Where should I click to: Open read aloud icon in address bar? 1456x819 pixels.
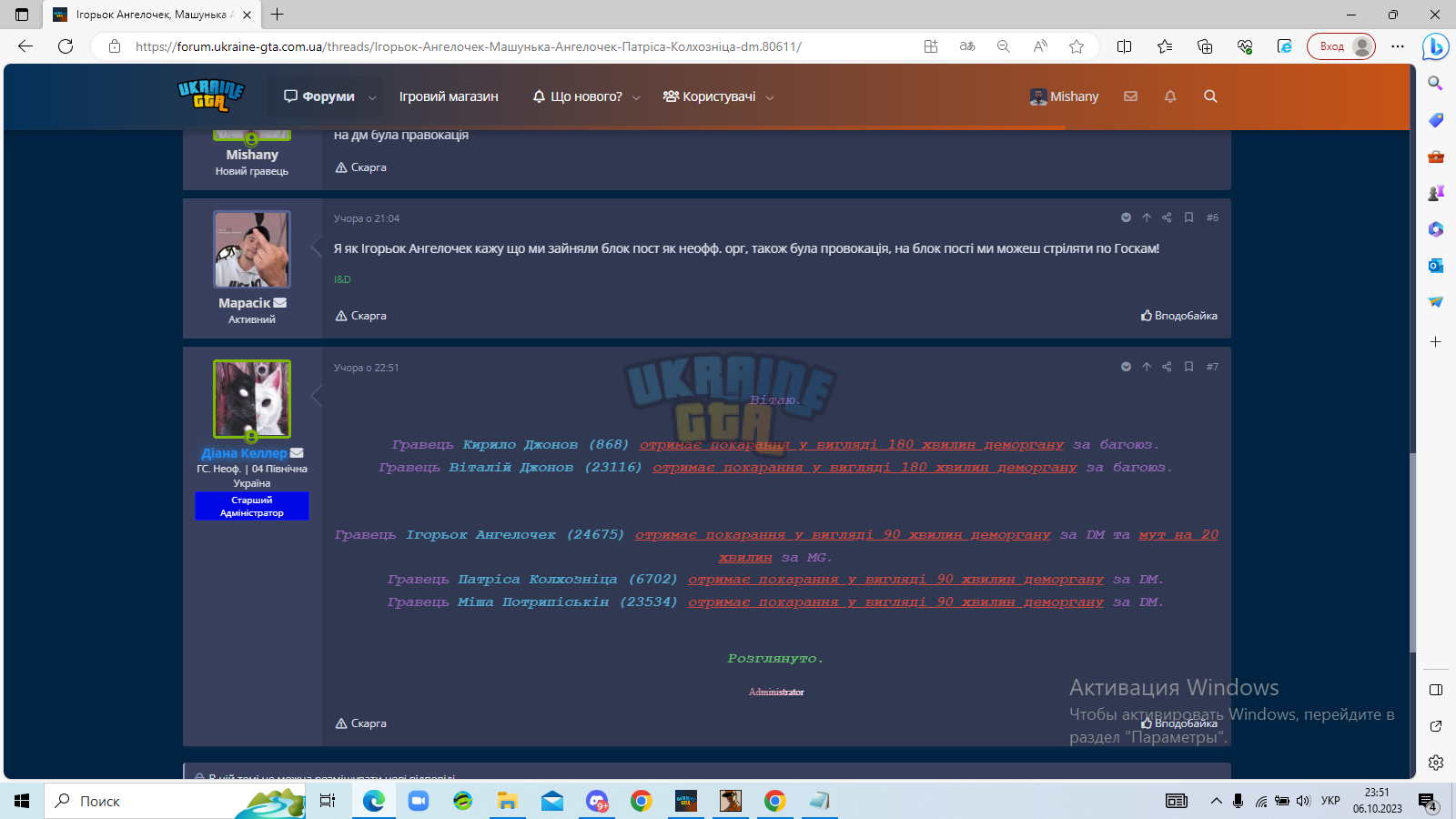(x=1040, y=46)
